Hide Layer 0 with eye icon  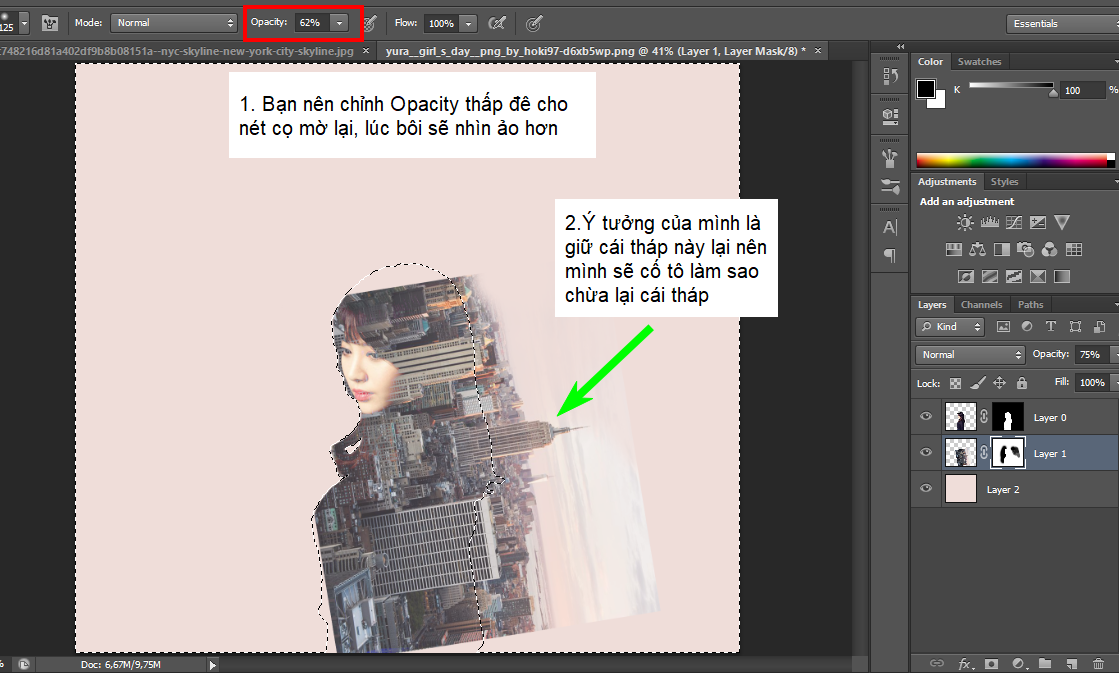click(926, 417)
